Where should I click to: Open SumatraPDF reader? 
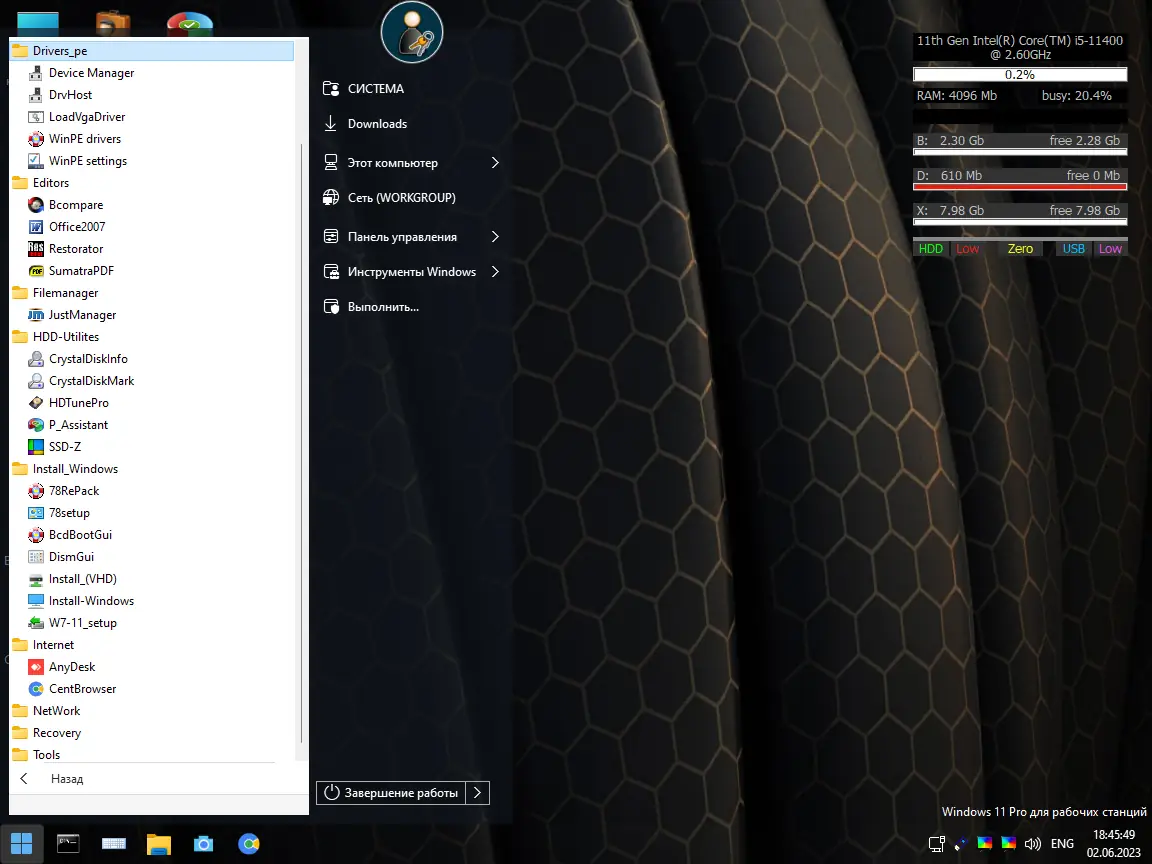80,270
